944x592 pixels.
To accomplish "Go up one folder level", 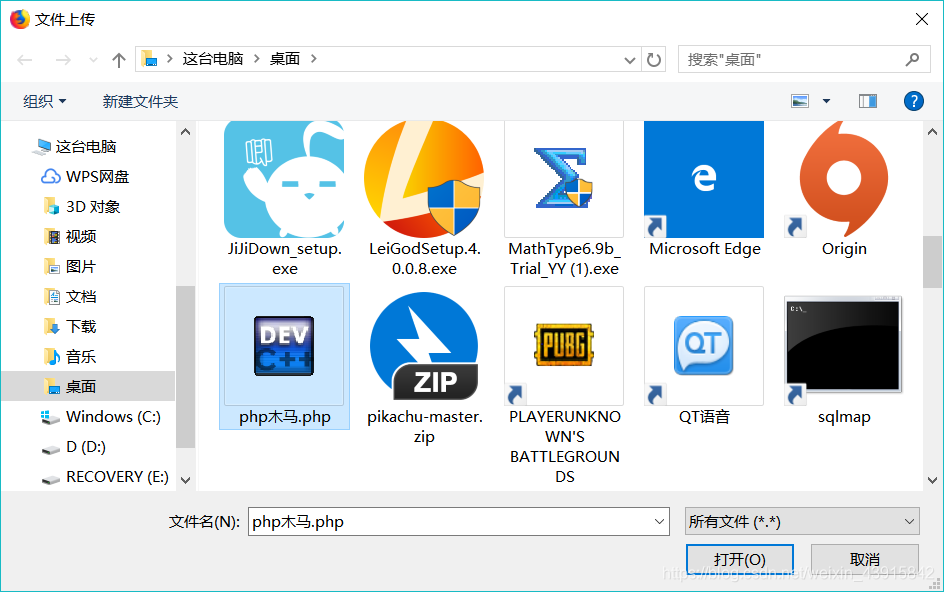I will pos(119,60).
